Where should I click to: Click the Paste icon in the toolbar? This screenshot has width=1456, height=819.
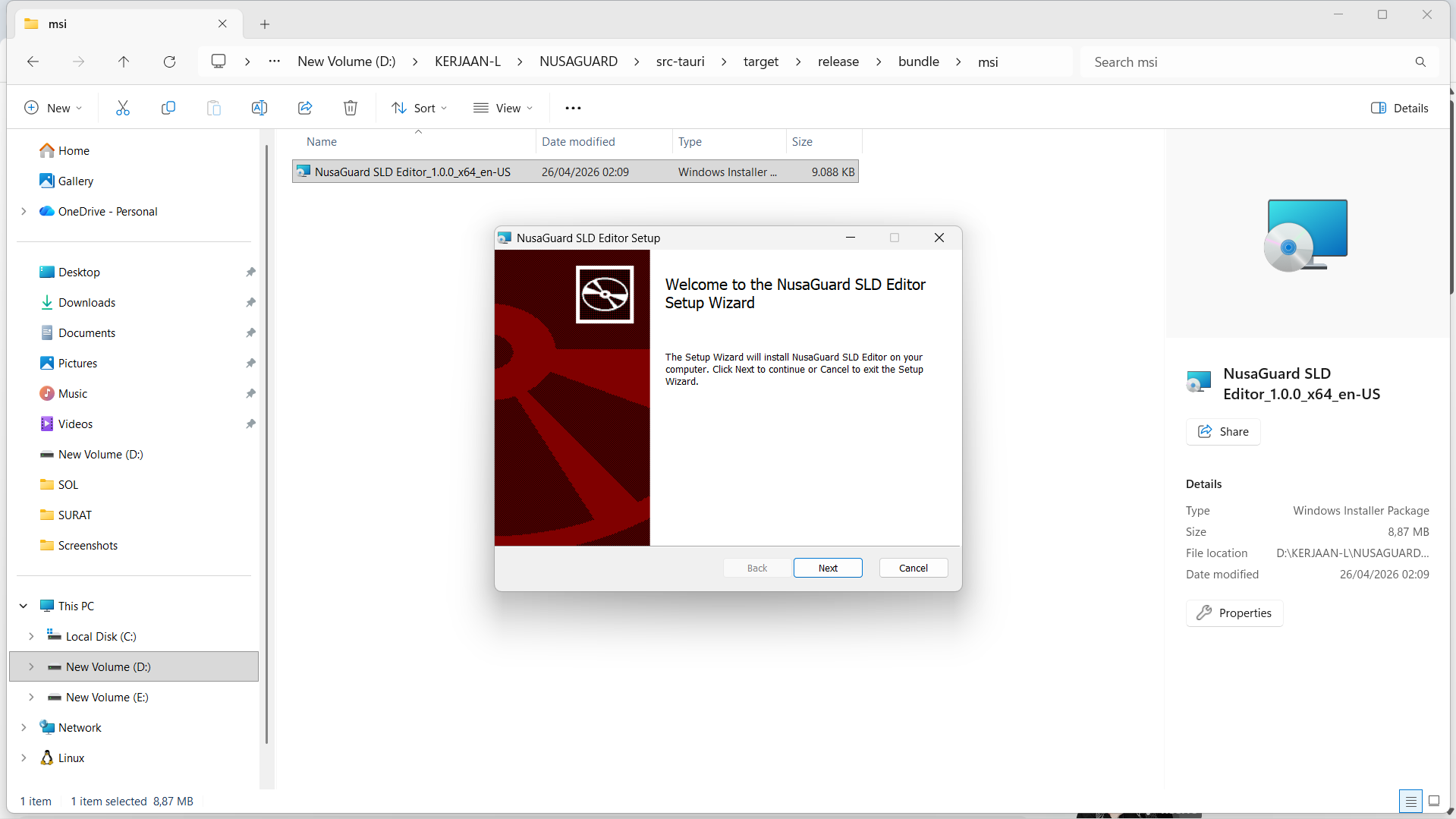click(x=214, y=108)
